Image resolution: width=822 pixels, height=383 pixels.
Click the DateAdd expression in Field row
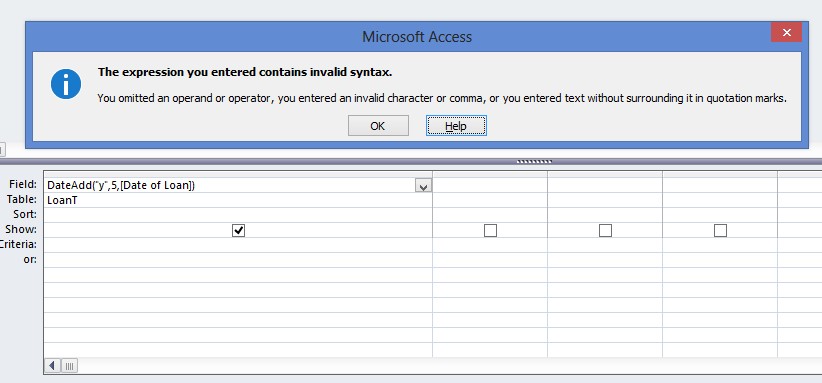[x=121, y=185]
